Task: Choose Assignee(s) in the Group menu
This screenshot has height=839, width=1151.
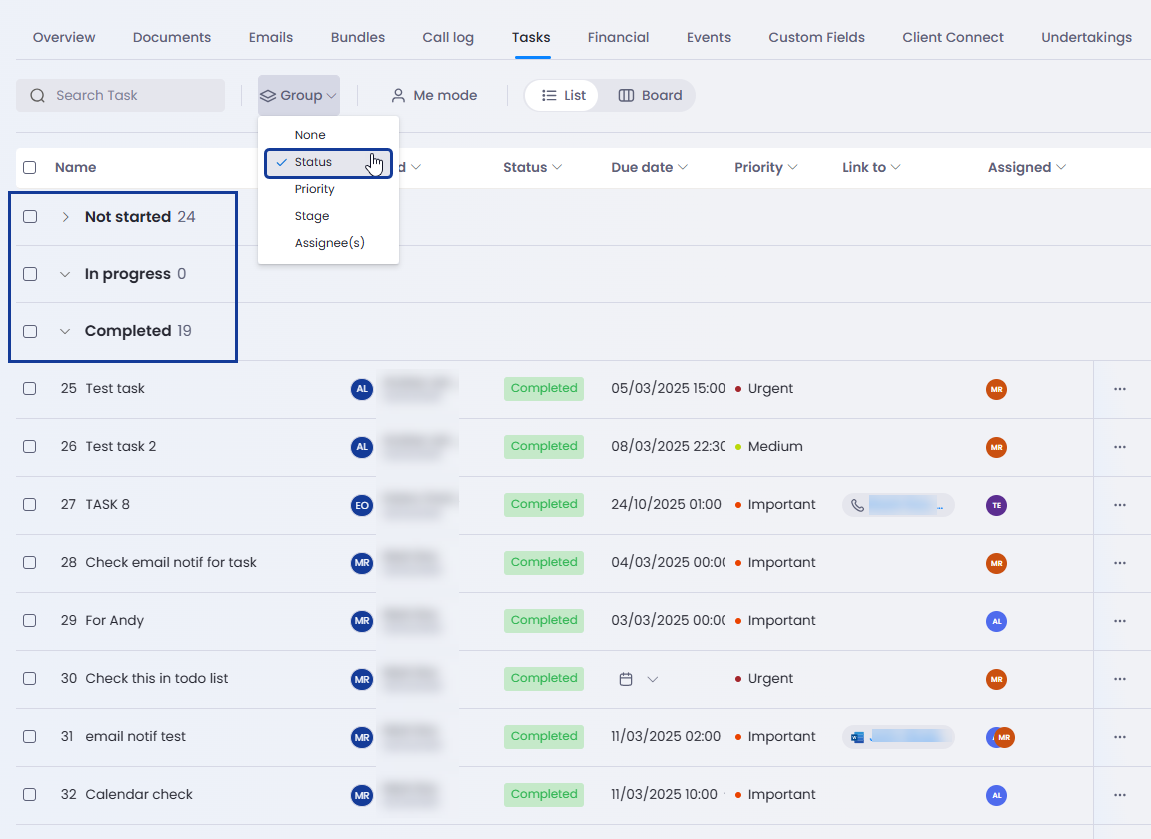Action: tap(328, 243)
